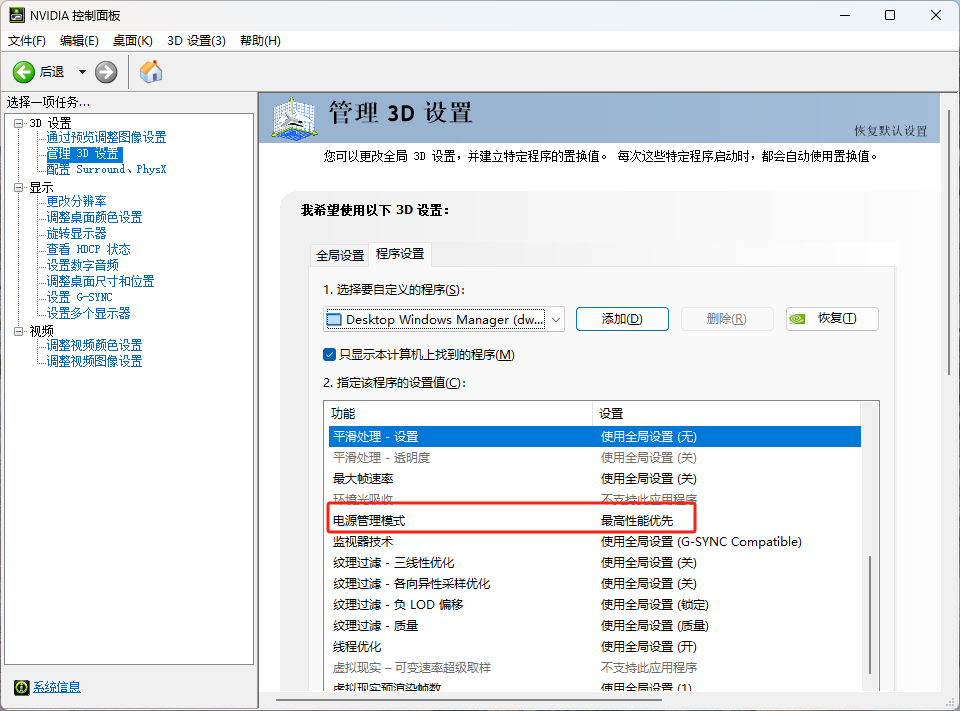Switch to the "全局设置" tab

pos(340,255)
